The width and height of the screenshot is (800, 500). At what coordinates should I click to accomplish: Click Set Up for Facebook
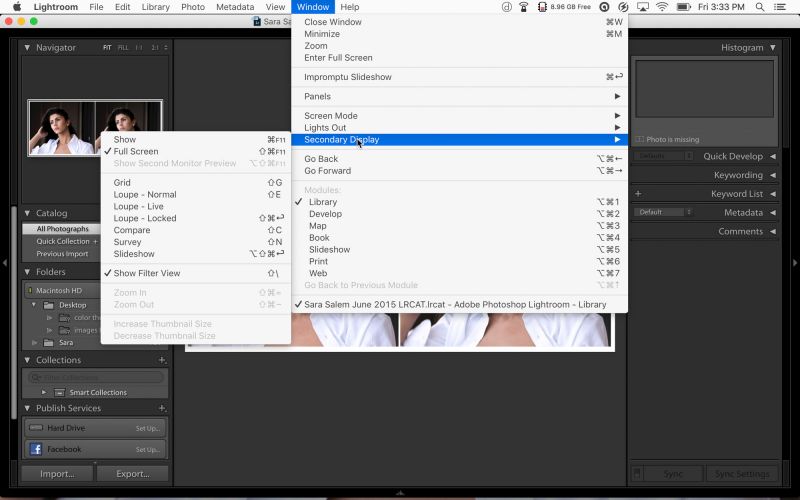[x=148, y=449]
